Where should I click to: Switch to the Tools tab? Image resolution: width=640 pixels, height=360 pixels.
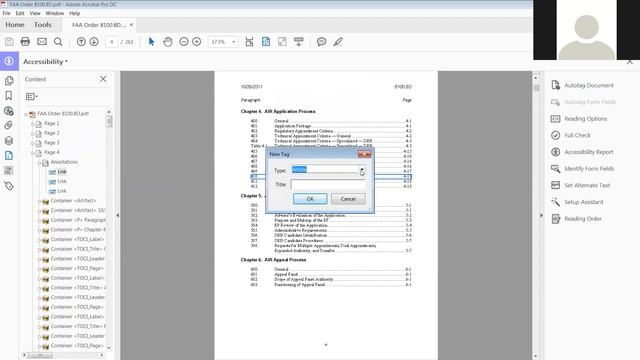(x=42, y=25)
